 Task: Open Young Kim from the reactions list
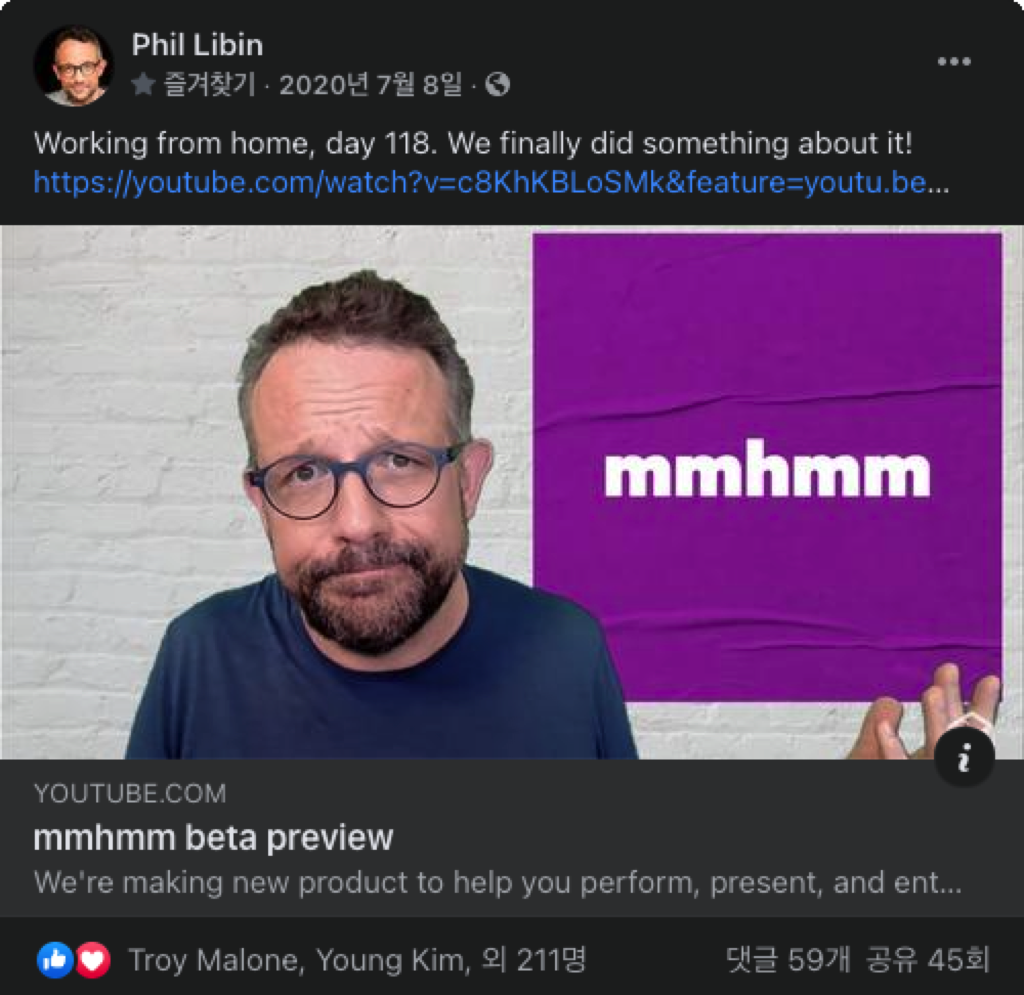(391, 960)
